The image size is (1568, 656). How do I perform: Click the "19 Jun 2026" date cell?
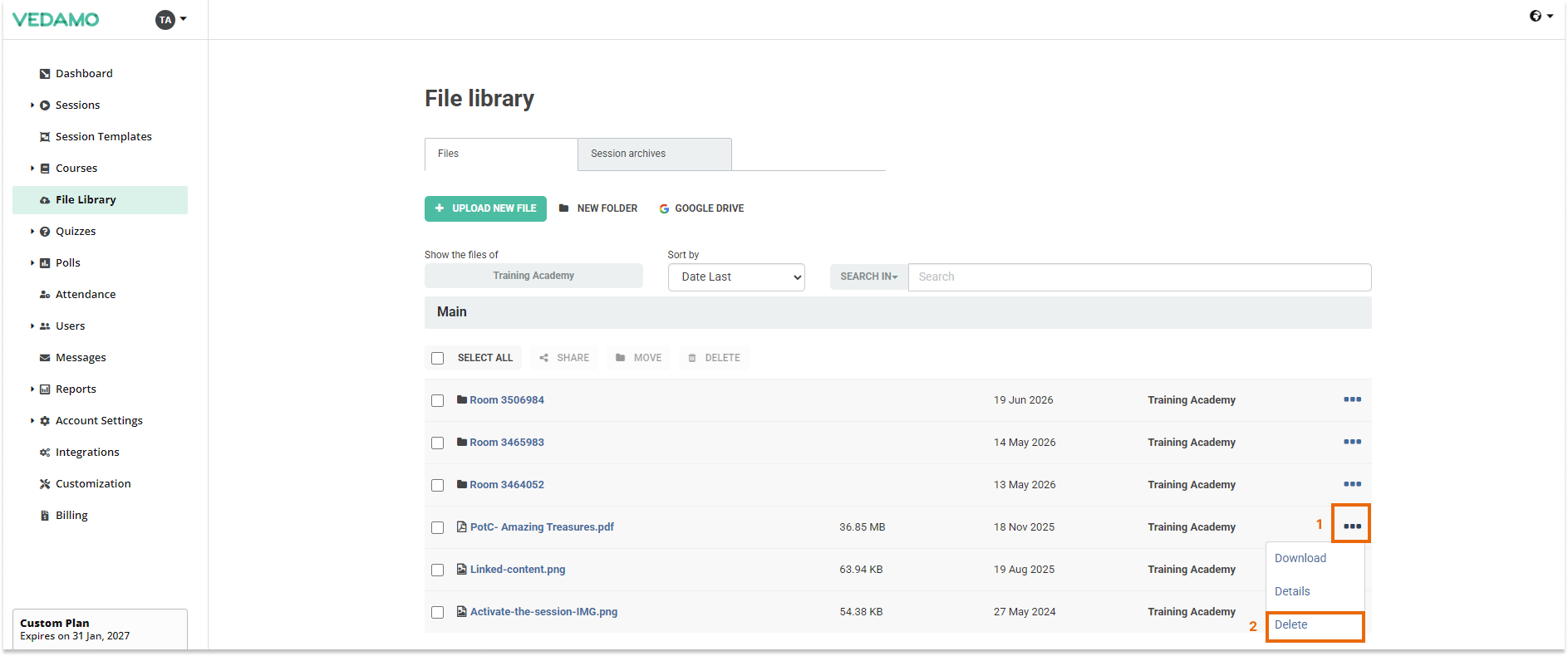tap(1023, 400)
